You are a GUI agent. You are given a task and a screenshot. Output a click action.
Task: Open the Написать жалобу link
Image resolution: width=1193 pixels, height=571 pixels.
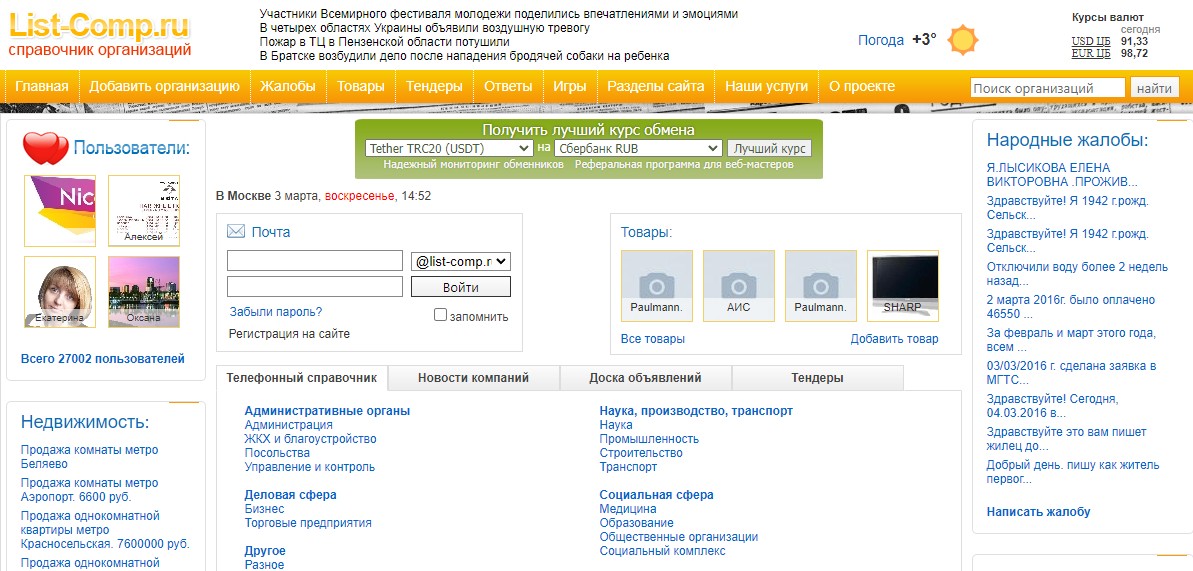click(1038, 512)
